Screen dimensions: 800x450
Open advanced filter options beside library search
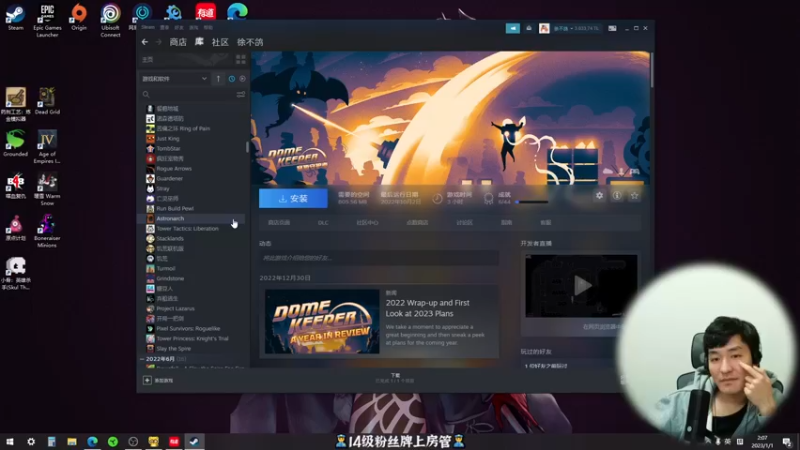(241, 94)
